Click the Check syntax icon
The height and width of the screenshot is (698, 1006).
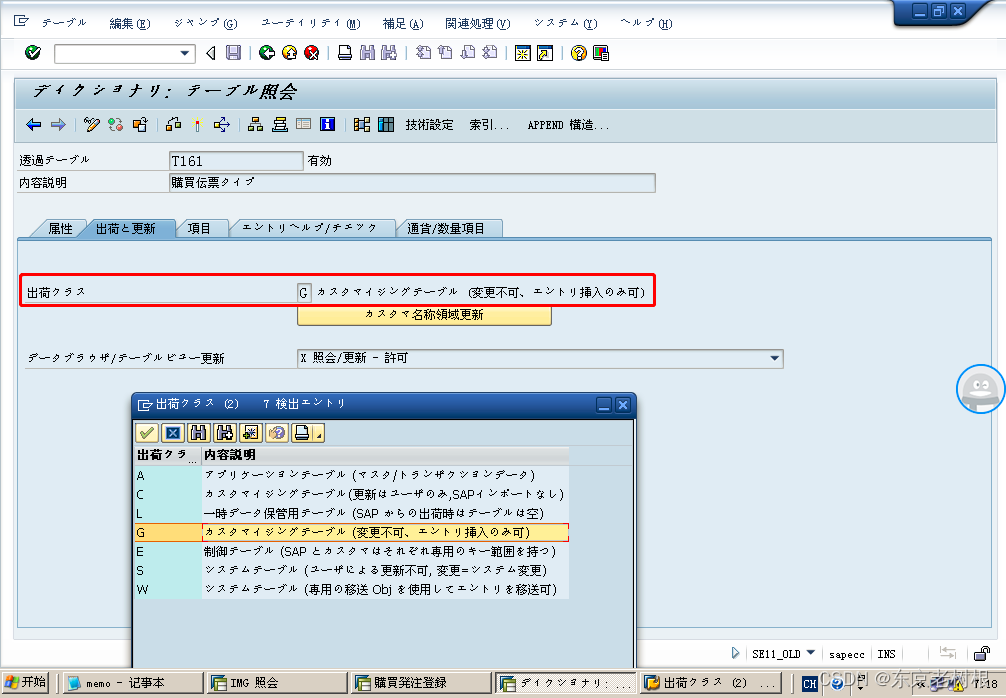click(x=173, y=124)
